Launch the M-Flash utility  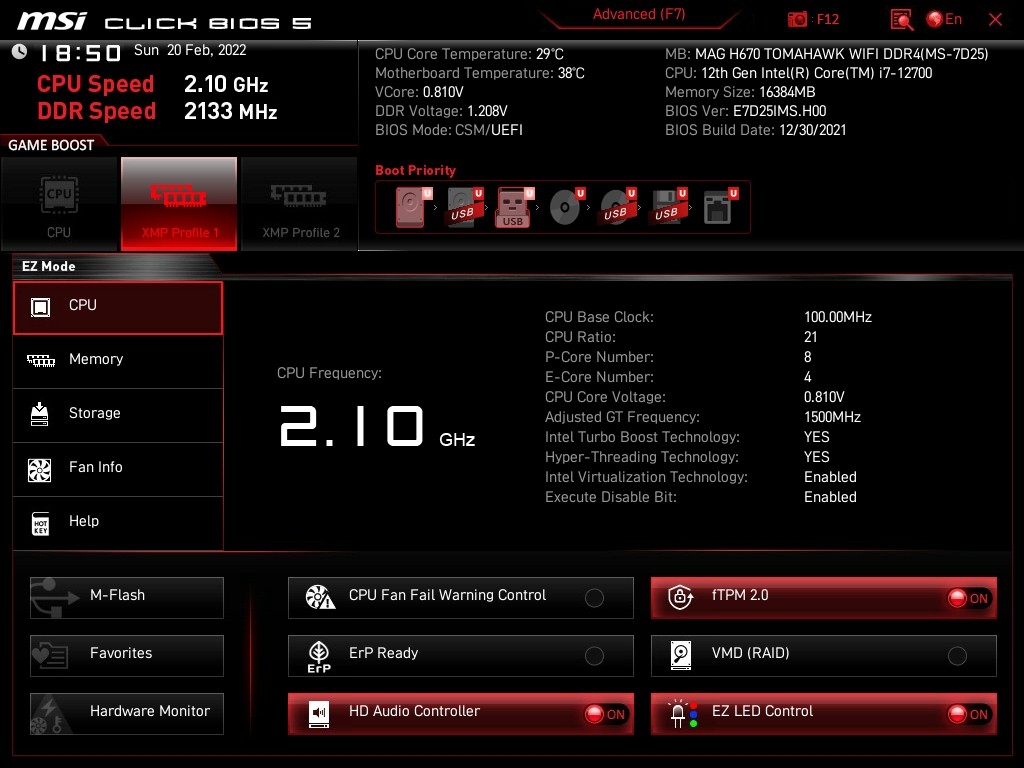click(x=127, y=597)
